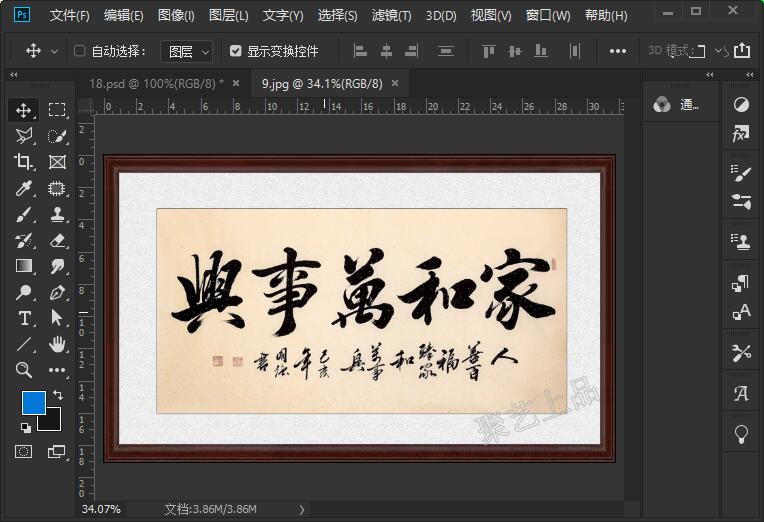Viewport: 764px width, 522px height.
Task: Align top edges in options bar
Action: pos(488,51)
